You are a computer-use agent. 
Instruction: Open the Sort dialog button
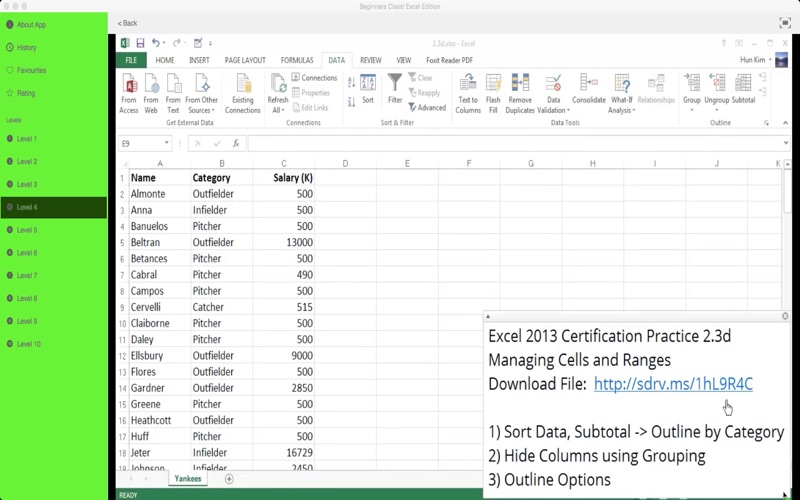point(368,89)
